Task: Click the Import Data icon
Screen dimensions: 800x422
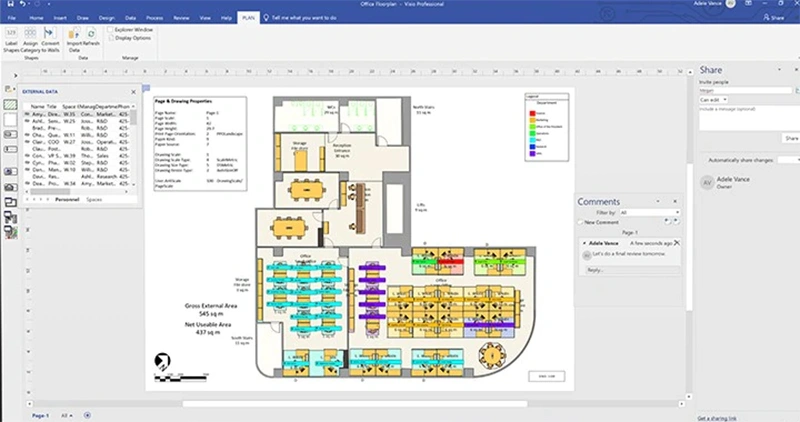Action: 72,36
